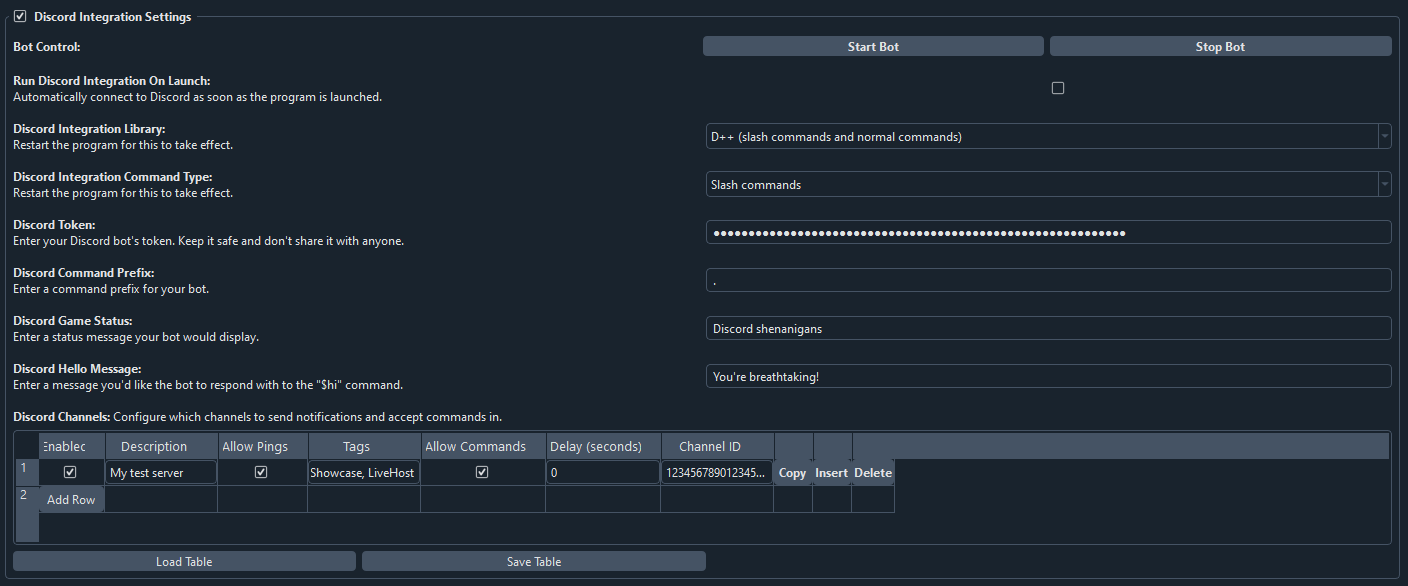Edit the Discord Game Status field
The image size is (1408, 586).
1048,329
